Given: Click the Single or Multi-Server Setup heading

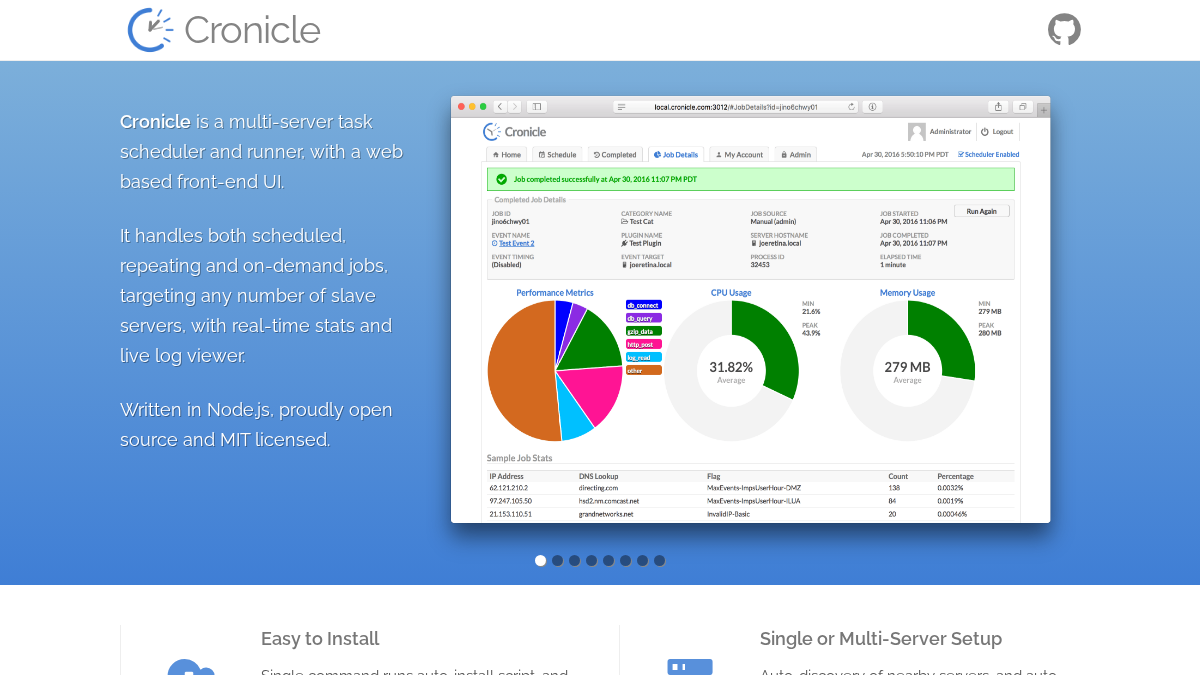Looking at the screenshot, I should pyautogui.click(x=881, y=638).
